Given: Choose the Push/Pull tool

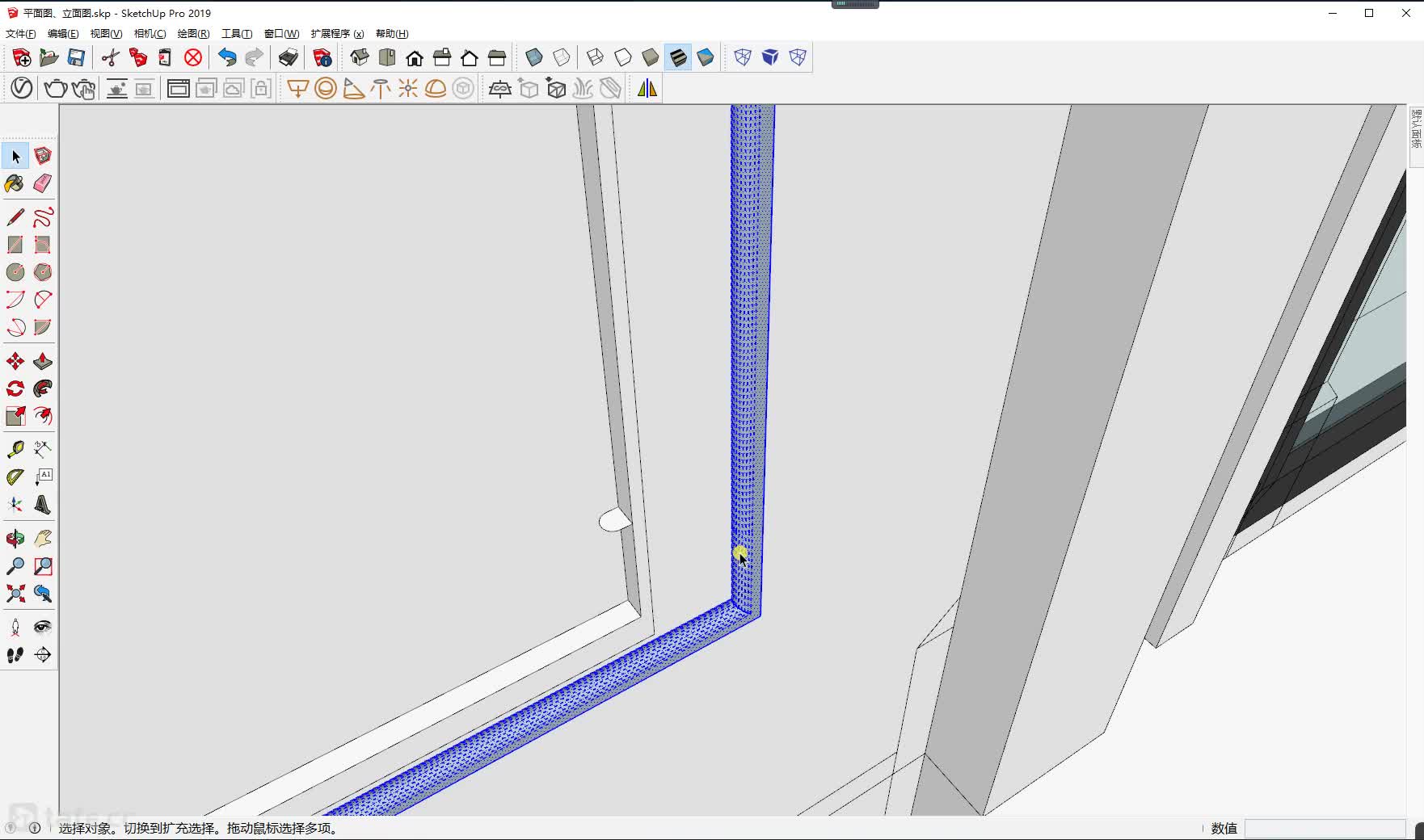Looking at the screenshot, I should (43, 361).
